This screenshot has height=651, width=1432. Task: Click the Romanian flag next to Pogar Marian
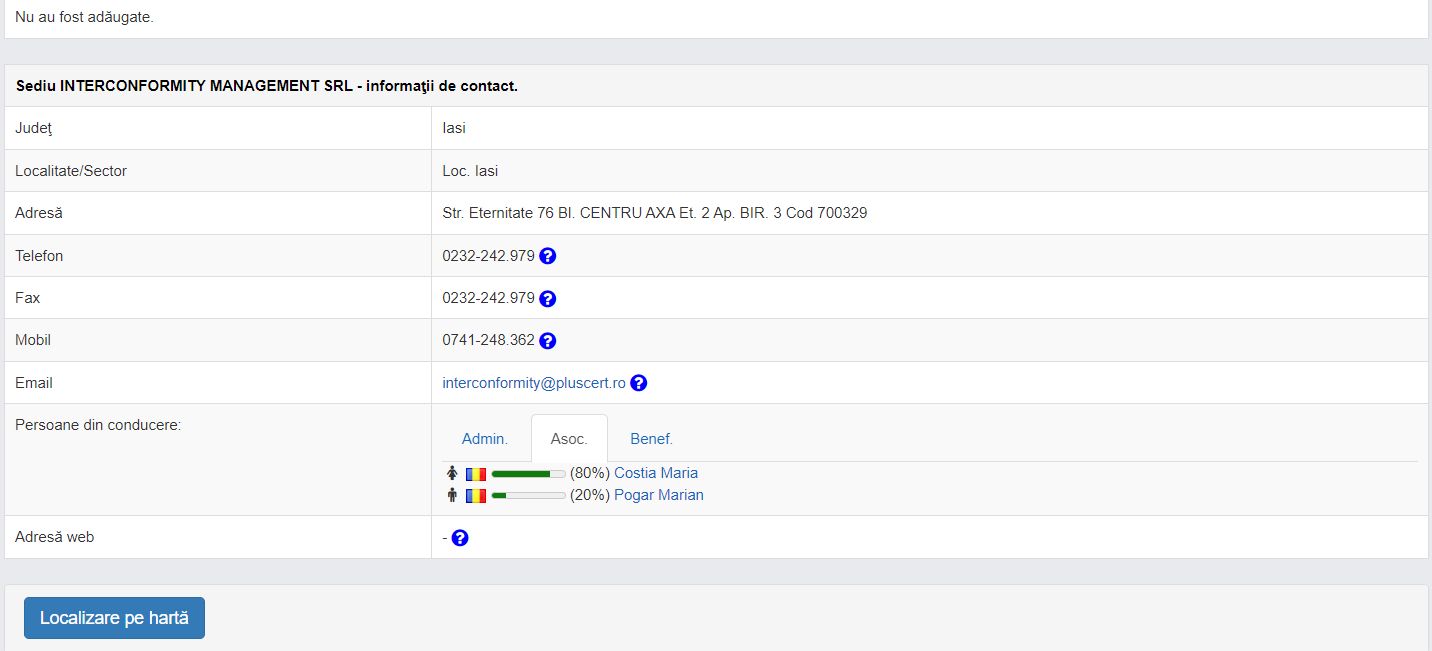(476, 495)
